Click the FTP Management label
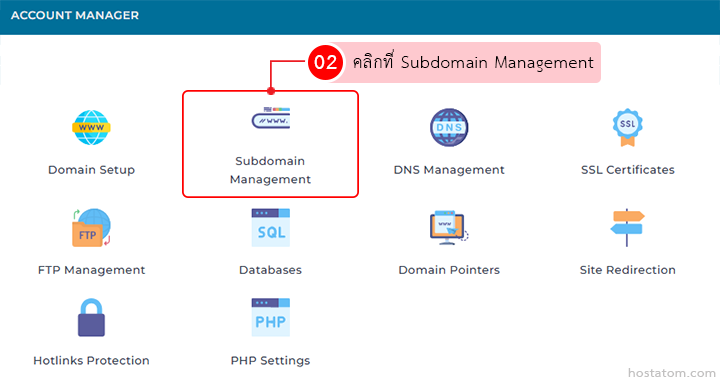 [x=91, y=270]
